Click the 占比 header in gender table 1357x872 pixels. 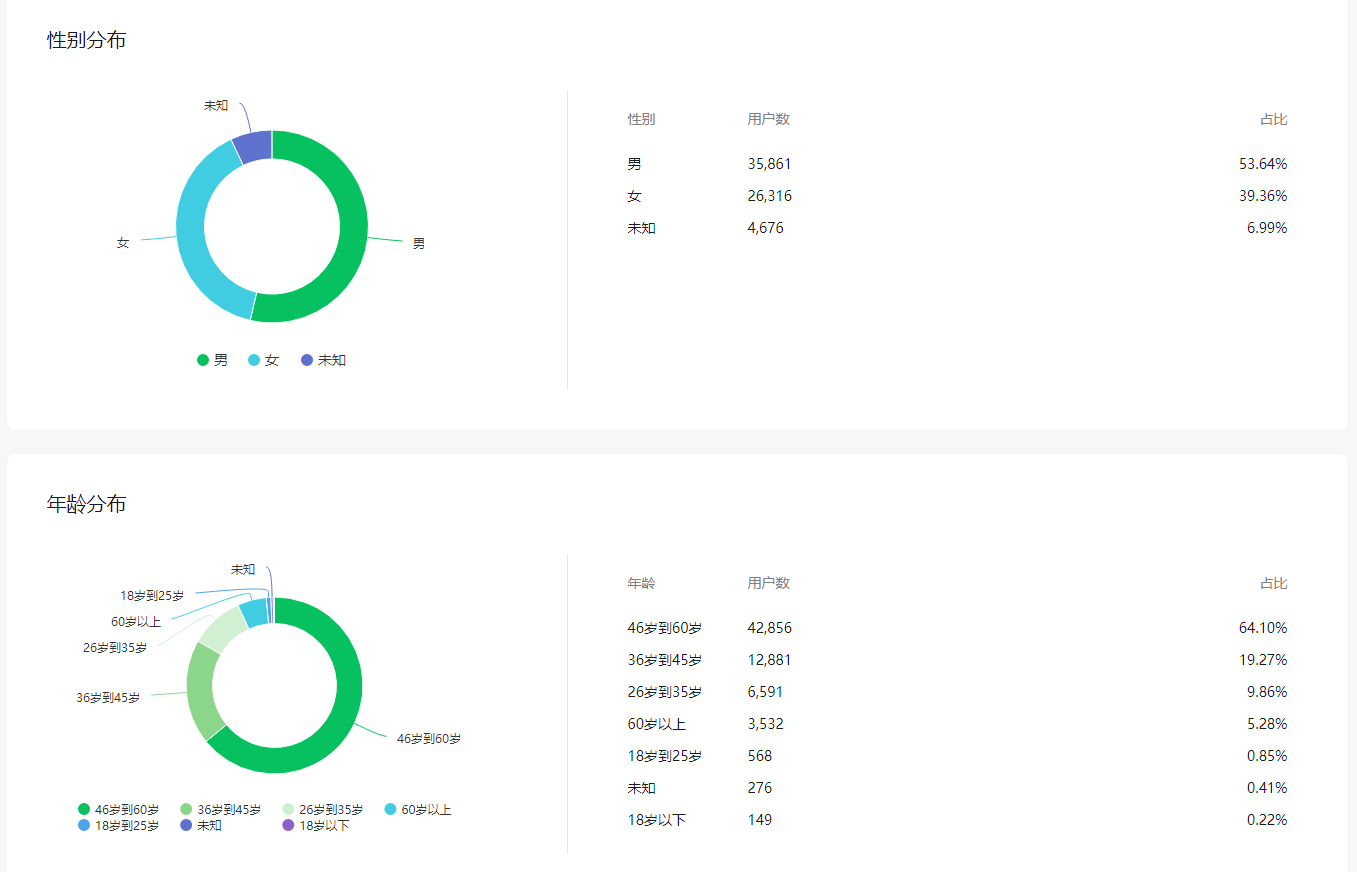(x=1273, y=119)
